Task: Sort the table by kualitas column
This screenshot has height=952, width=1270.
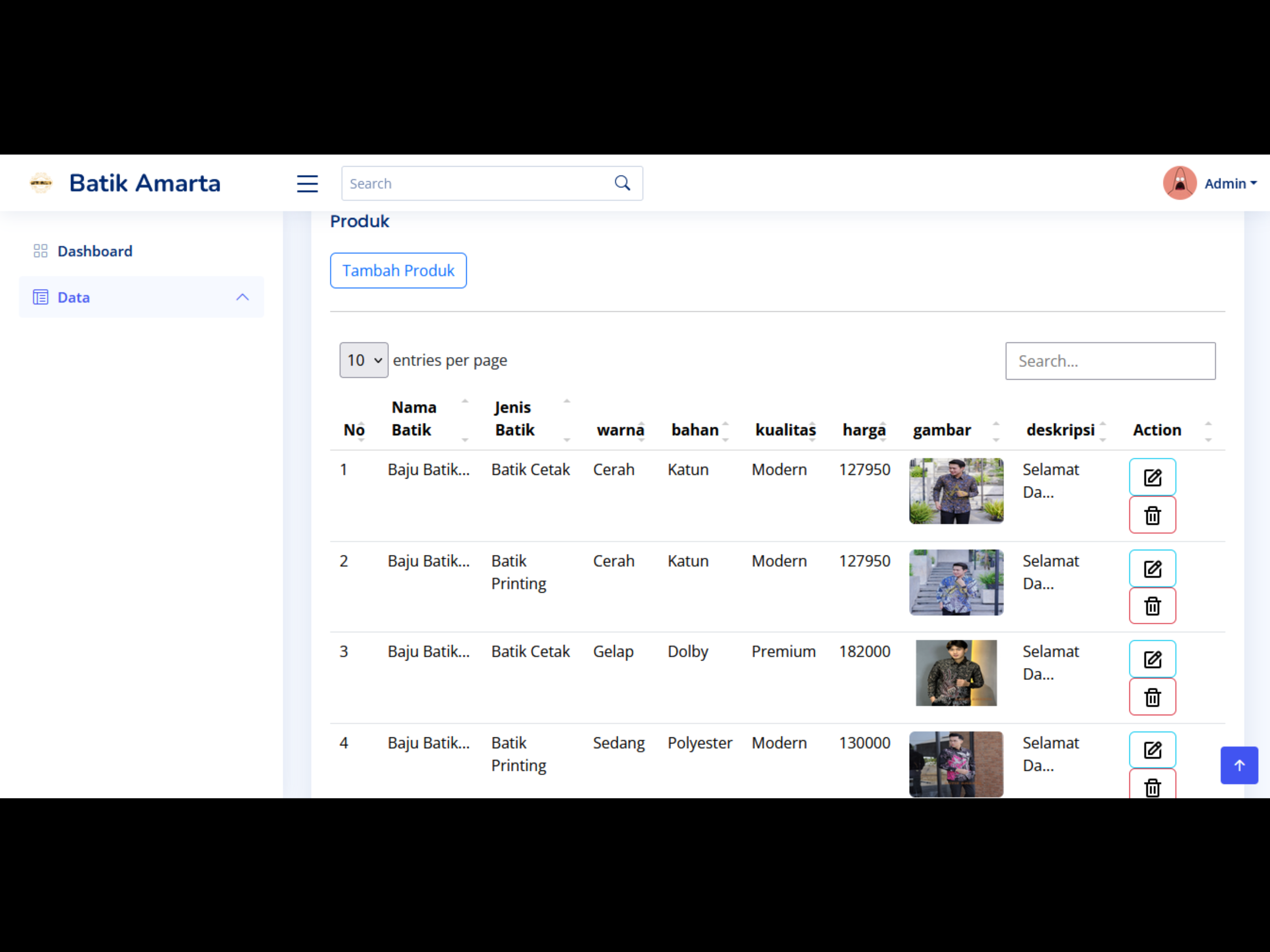Action: pos(785,430)
